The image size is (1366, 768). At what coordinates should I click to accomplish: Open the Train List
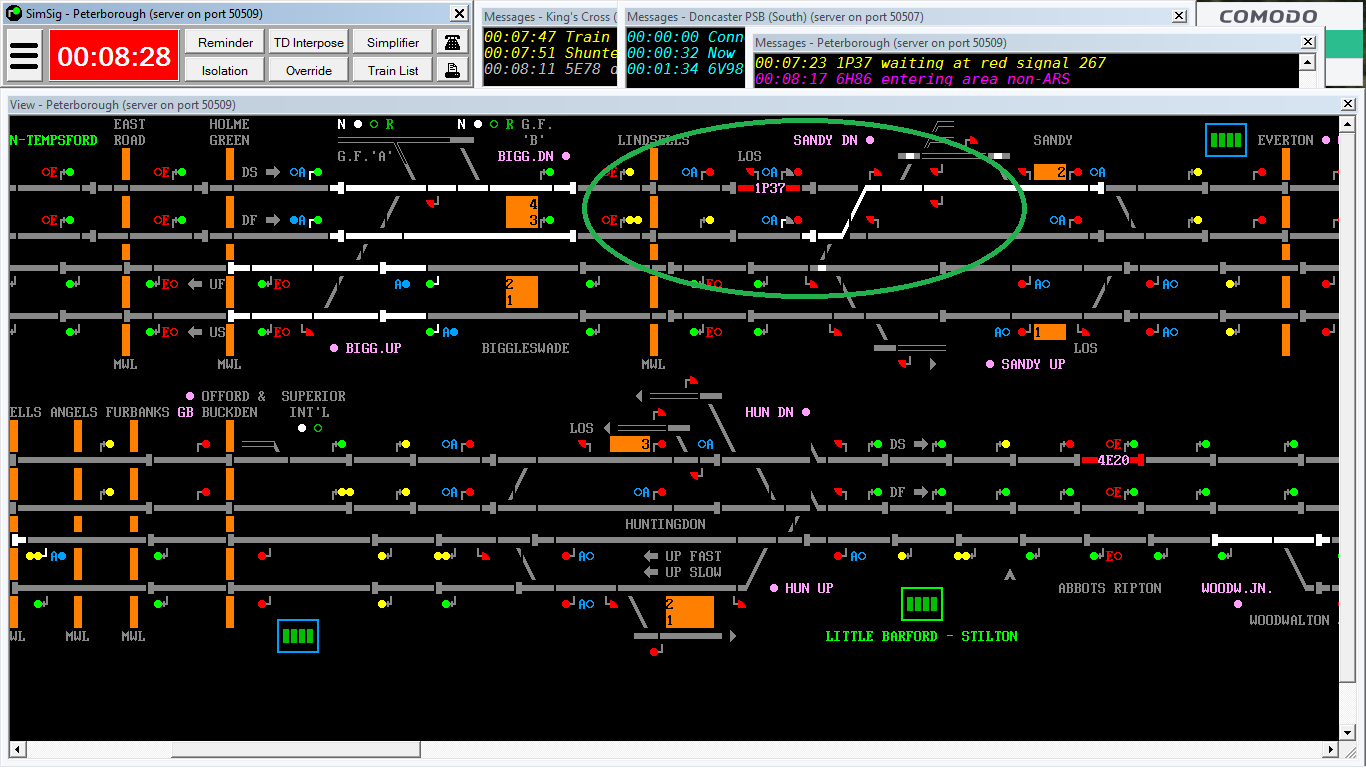(393, 70)
